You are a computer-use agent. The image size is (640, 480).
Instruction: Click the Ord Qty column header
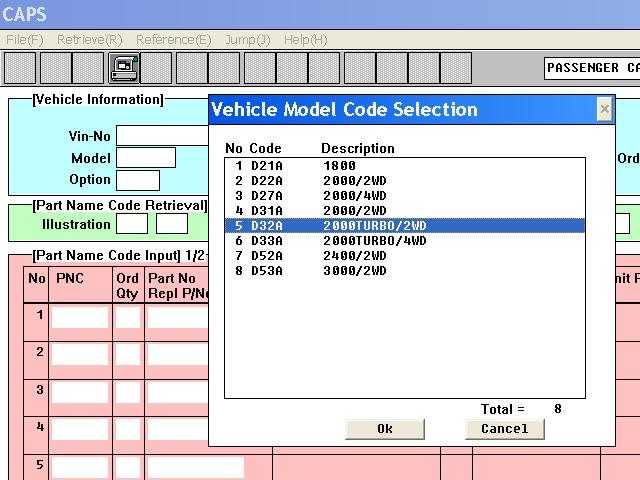[x=127, y=286]
